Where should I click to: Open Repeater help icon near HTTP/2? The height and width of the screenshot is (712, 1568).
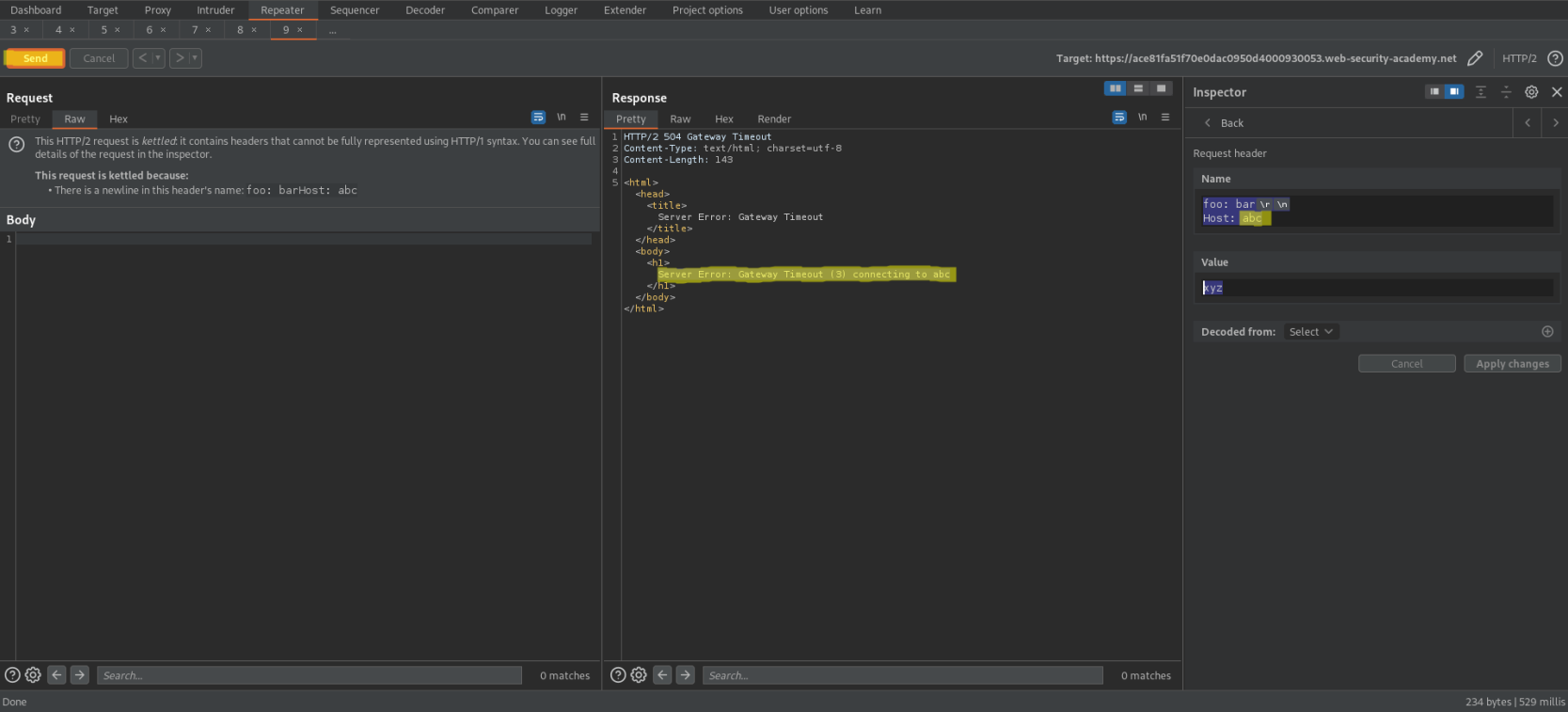[x=1556, y=58]
